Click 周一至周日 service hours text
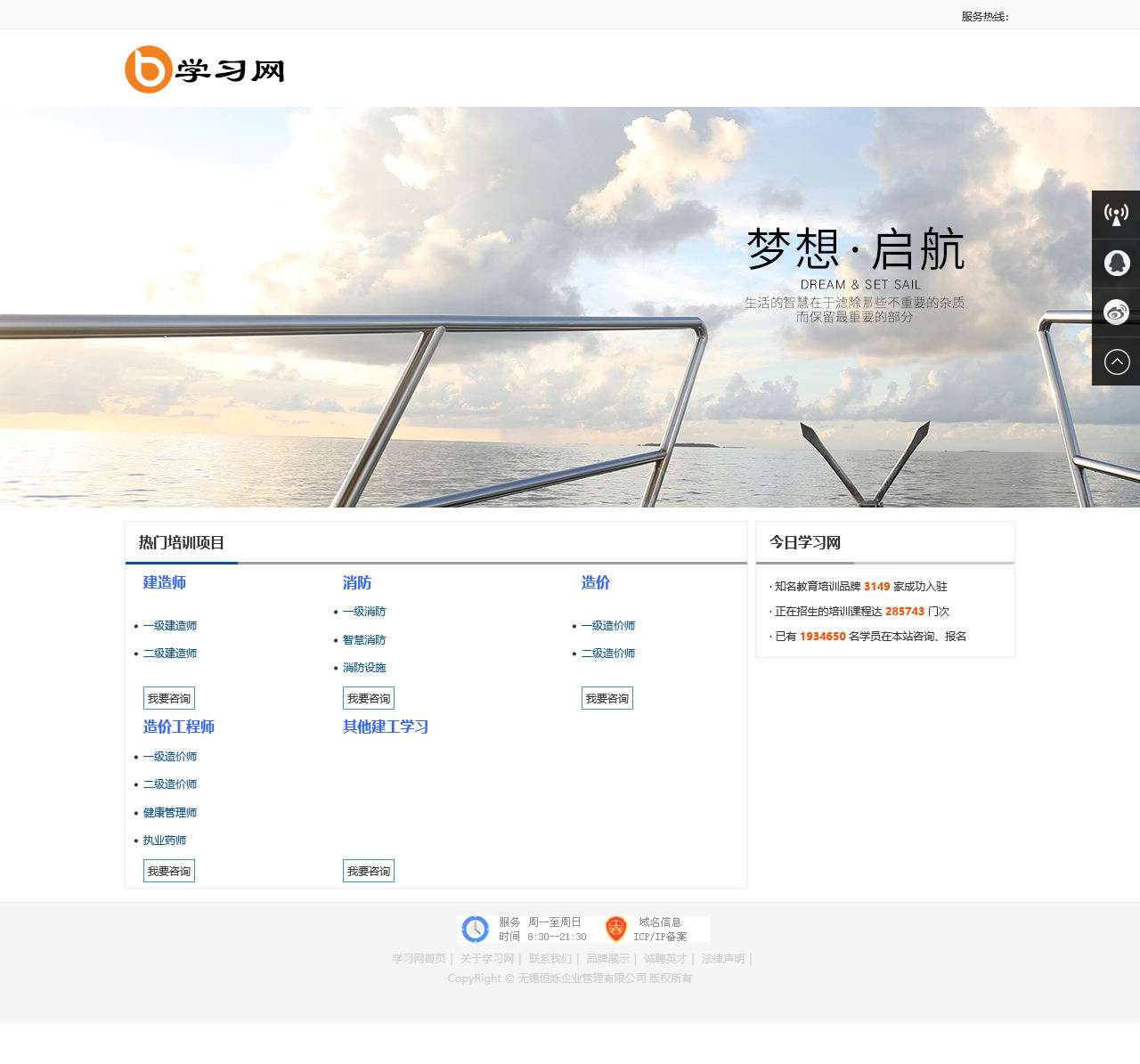 pos(554,922)
